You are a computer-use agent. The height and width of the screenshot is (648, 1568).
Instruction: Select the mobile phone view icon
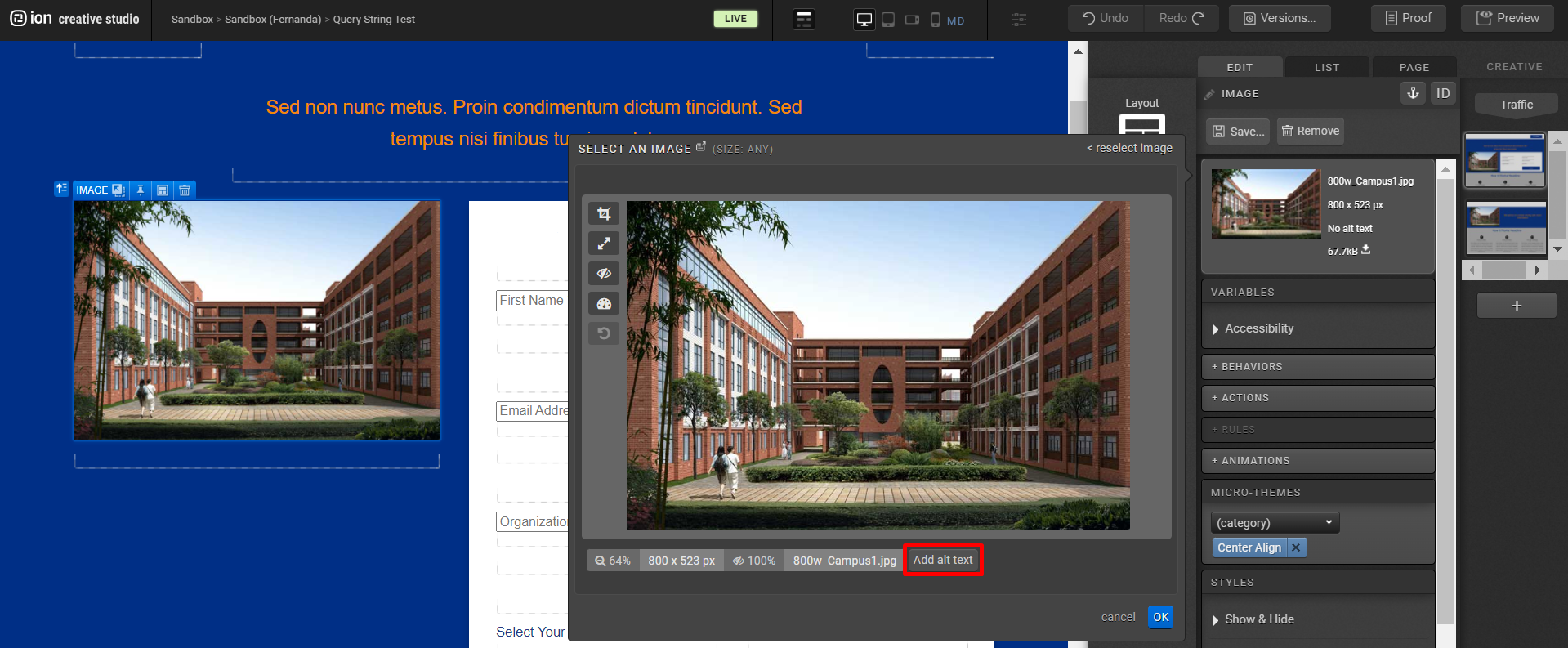point(936,20)
